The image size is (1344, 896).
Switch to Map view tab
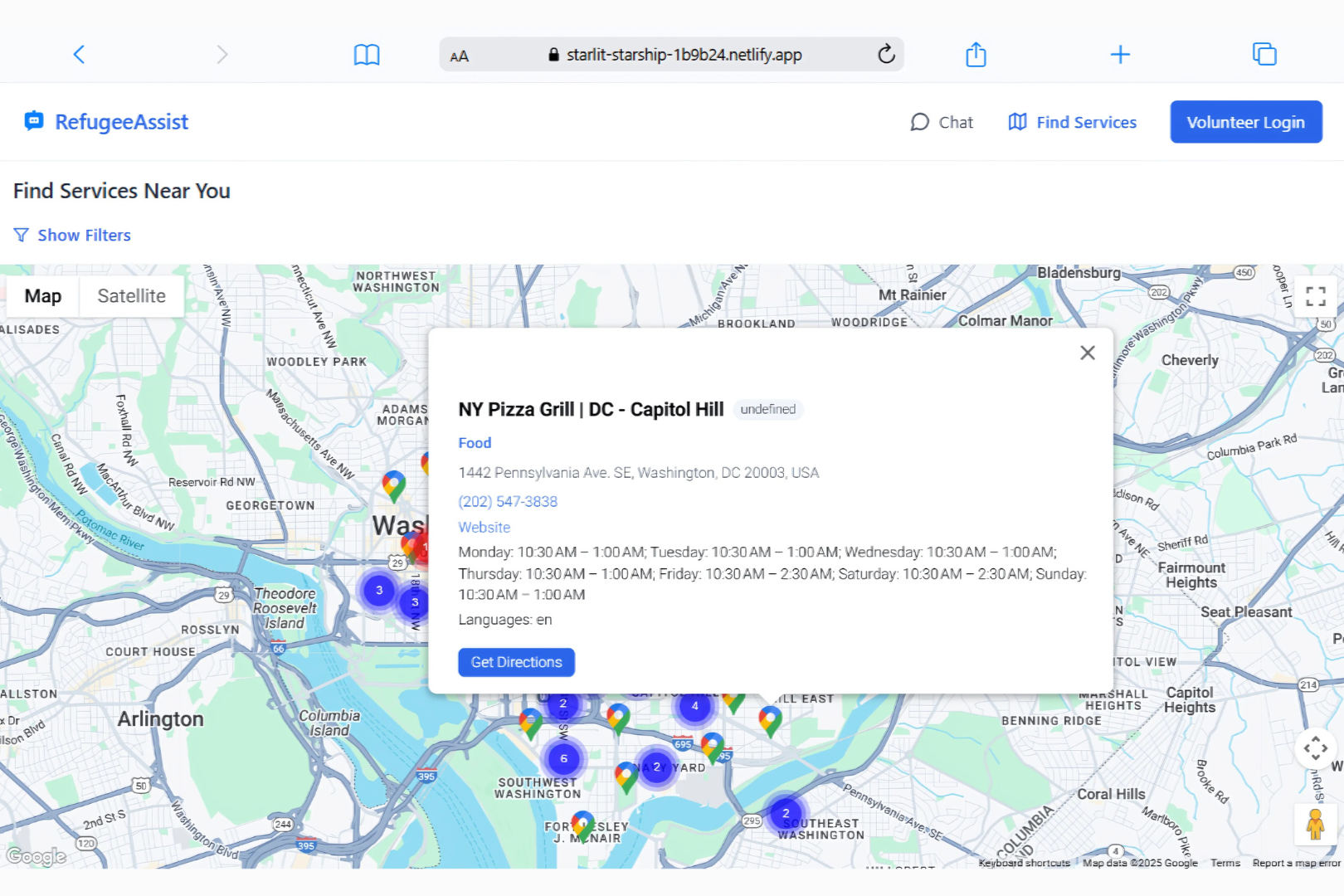point(43,296)
